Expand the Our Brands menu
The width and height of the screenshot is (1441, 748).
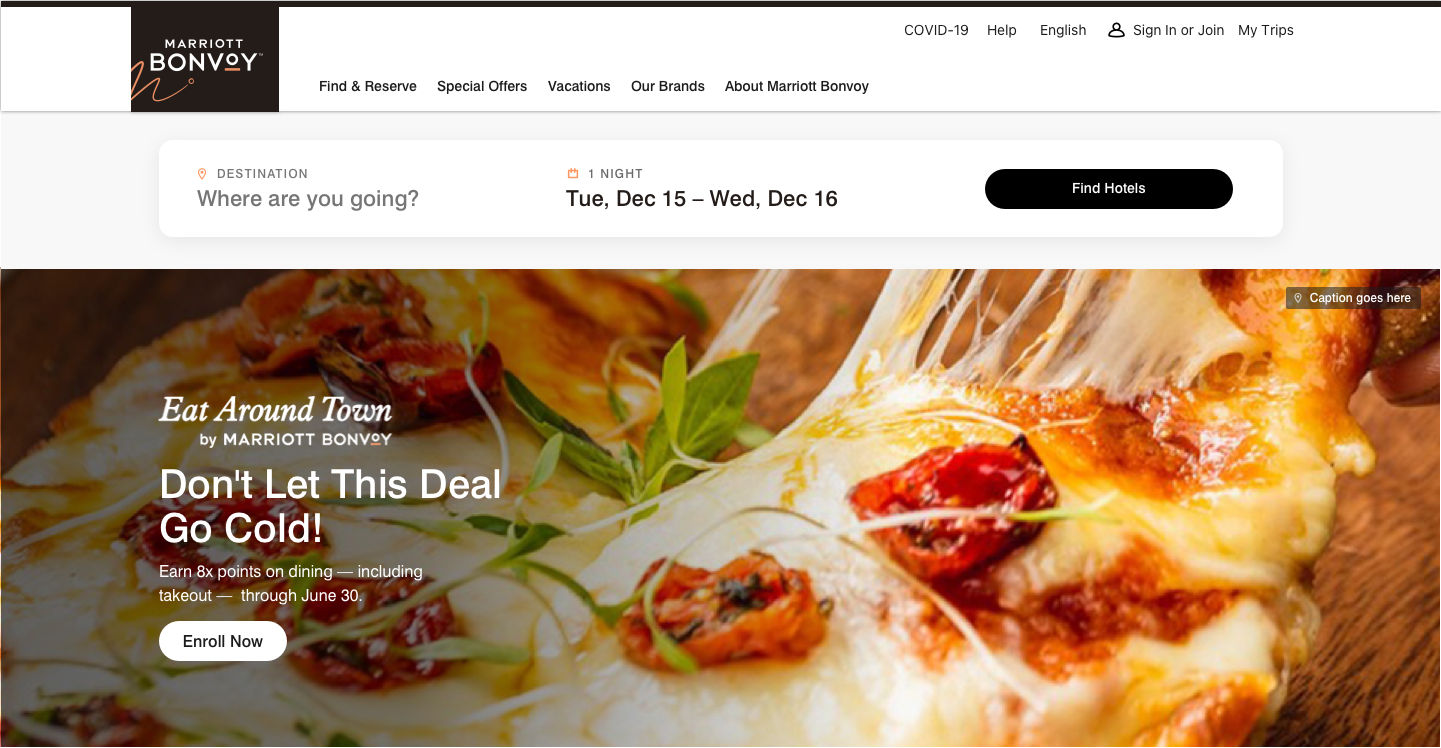(x=668, y=86)
